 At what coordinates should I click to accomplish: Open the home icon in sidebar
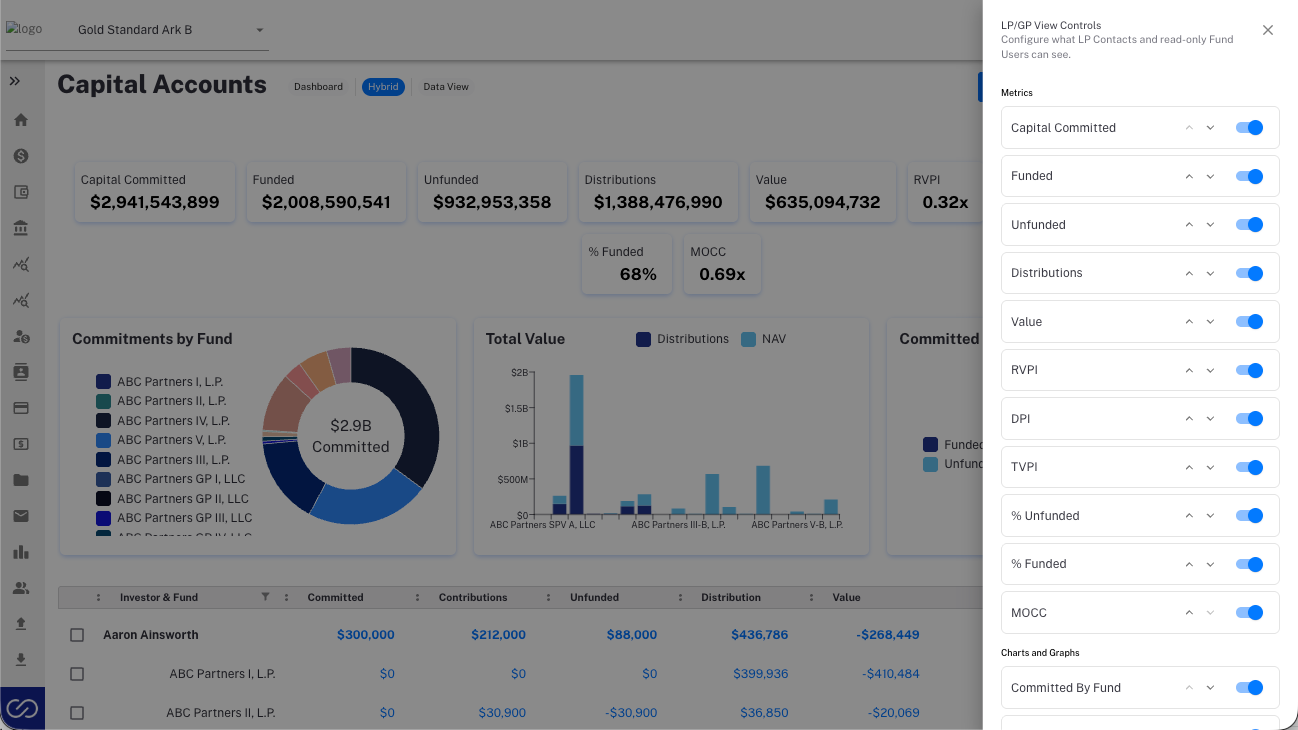(21, 120)
